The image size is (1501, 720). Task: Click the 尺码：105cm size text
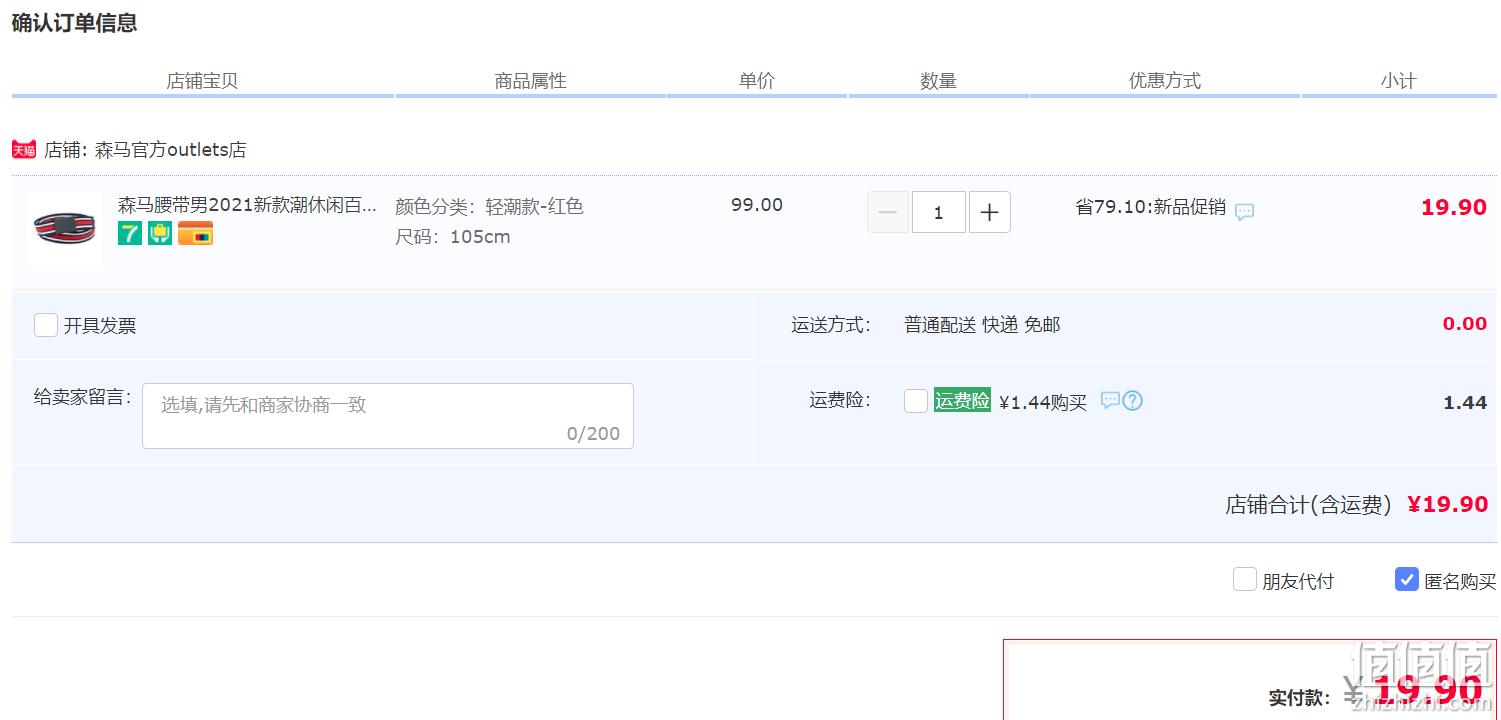pos(453,237)
